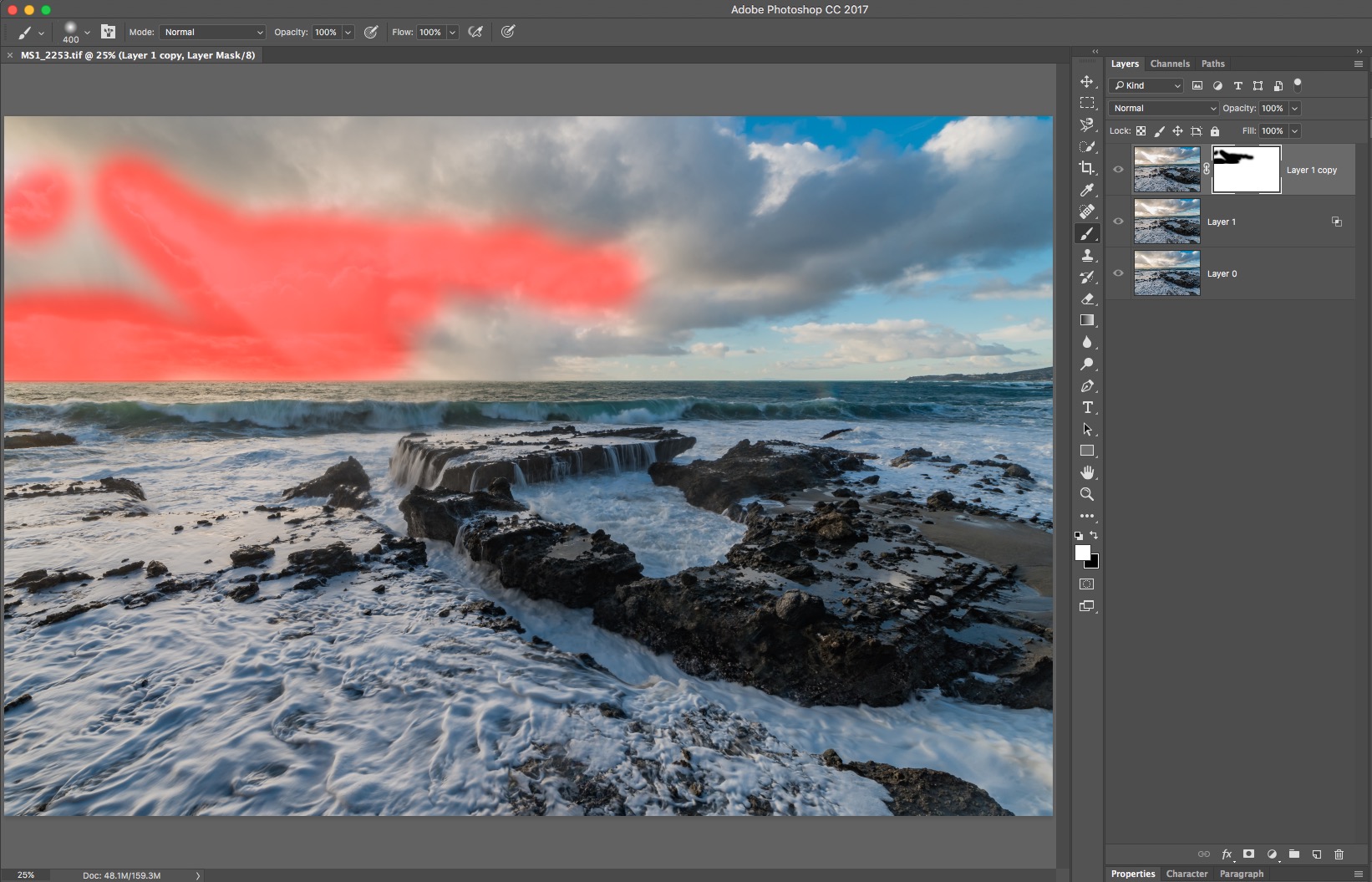Delete layer using trash icon
The height and width of the screenshot is (882, 1372).
(x=1339, y=854)
